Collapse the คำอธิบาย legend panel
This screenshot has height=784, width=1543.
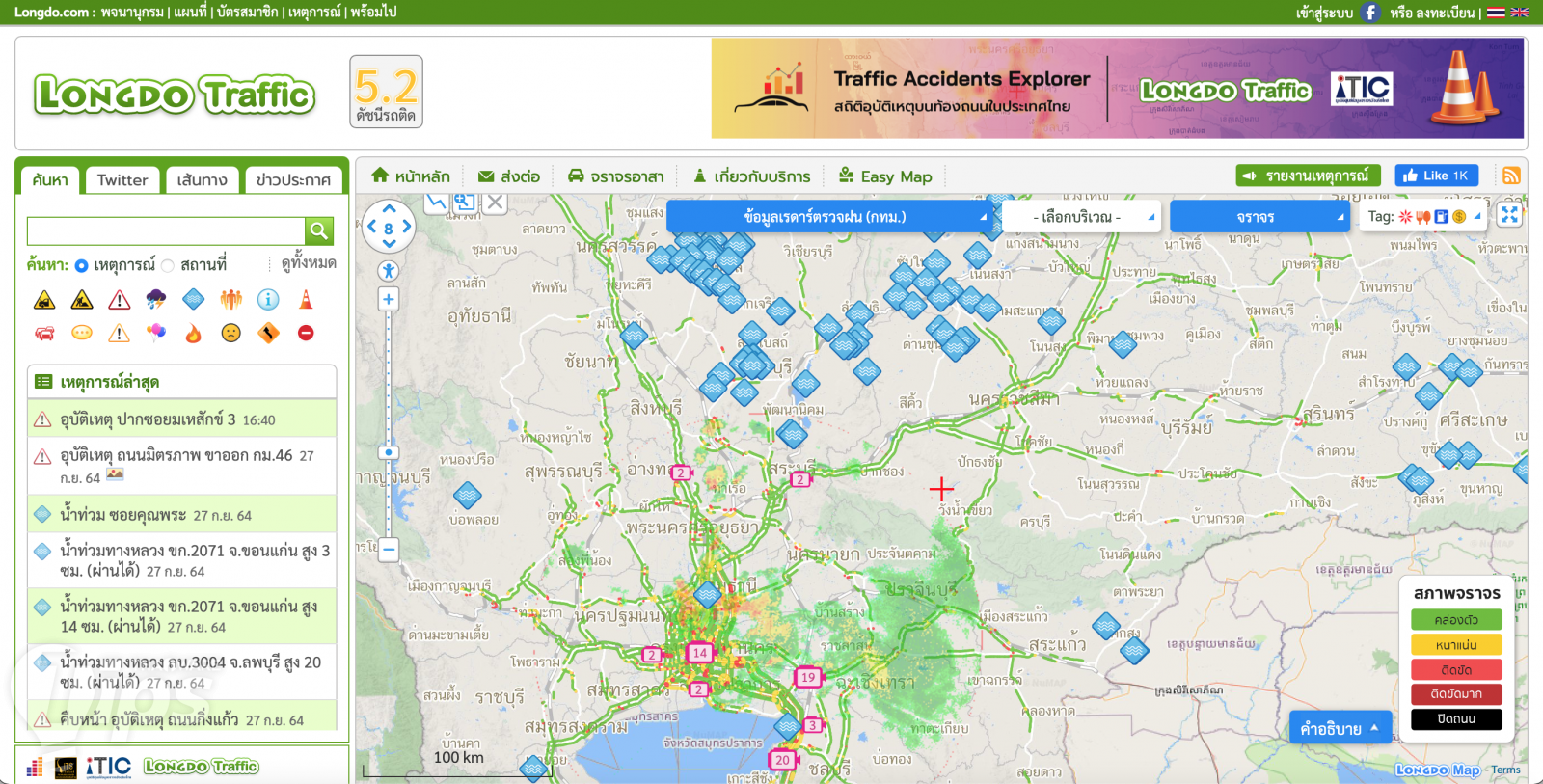(x=1340, y=729)
